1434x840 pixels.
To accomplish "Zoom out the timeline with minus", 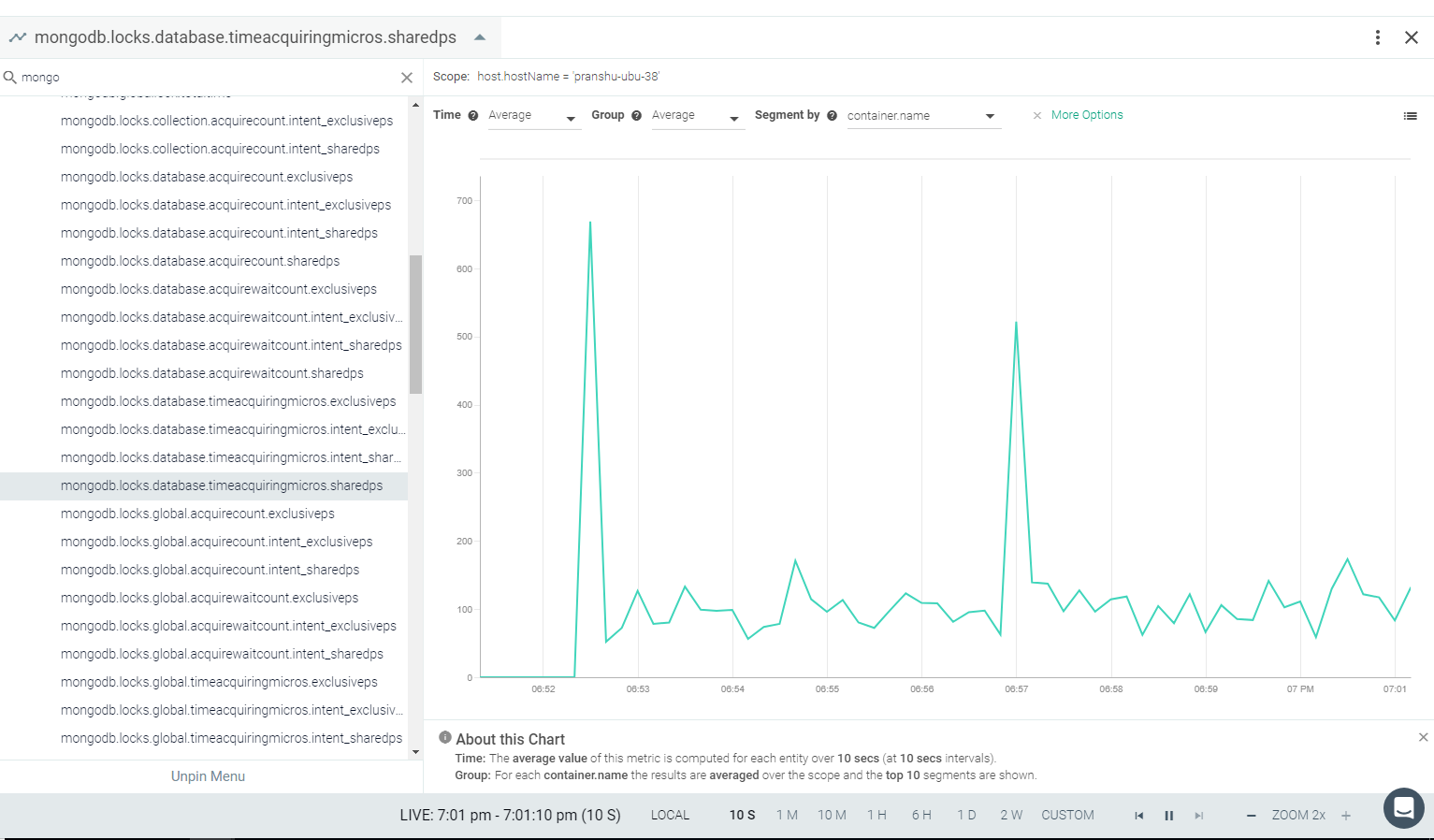I will [x=1251, y=816].
